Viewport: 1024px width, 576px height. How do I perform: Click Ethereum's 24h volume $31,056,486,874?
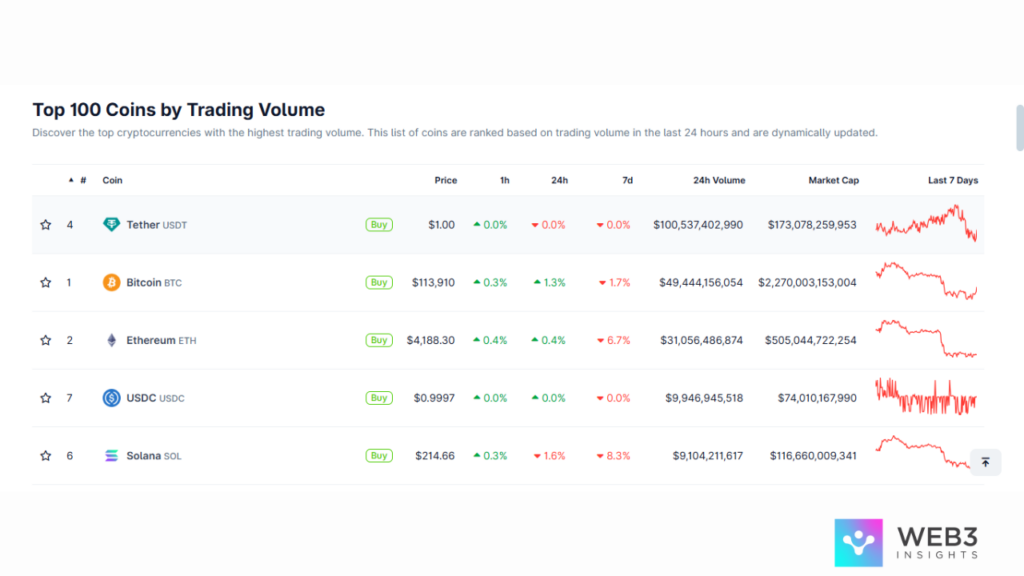[x=701, y=340]
